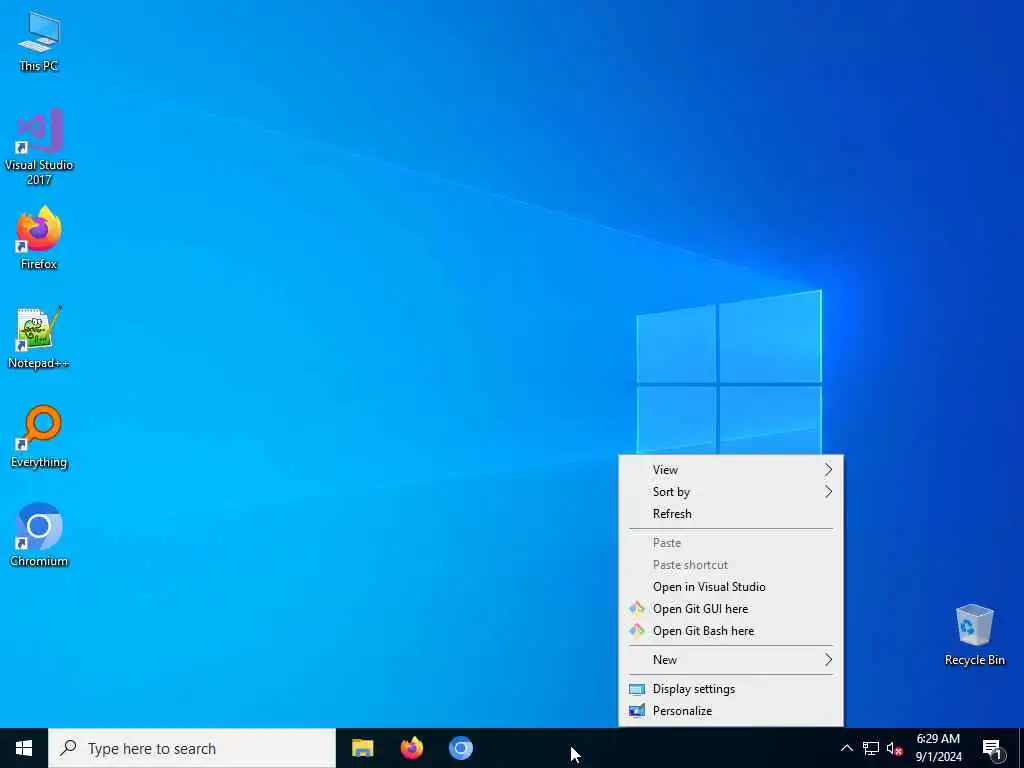The image size is (1024, 768).
Task: Open the Windows Start menu
Action: [x=24, y=748]
